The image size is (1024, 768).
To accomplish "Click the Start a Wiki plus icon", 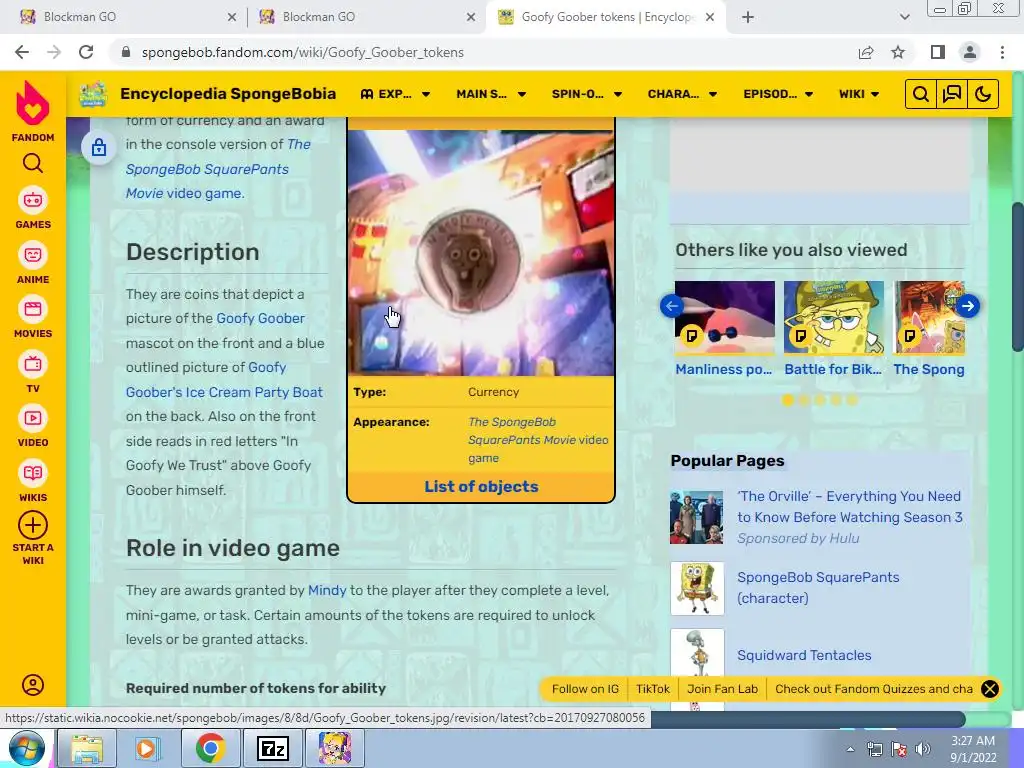I will click(33, 525).
